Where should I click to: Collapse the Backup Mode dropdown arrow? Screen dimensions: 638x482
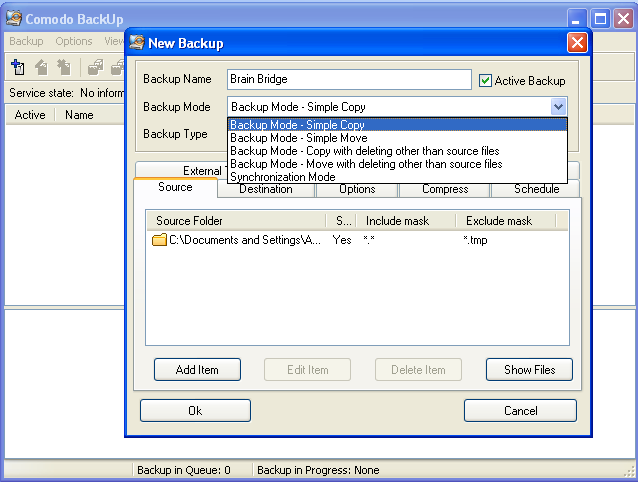click(559, 107)
